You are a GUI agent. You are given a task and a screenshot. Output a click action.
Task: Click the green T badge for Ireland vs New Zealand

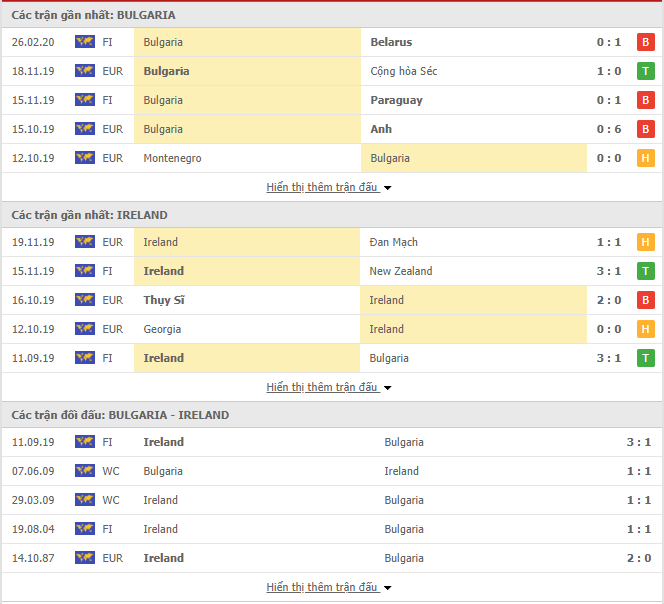(645, 271)
